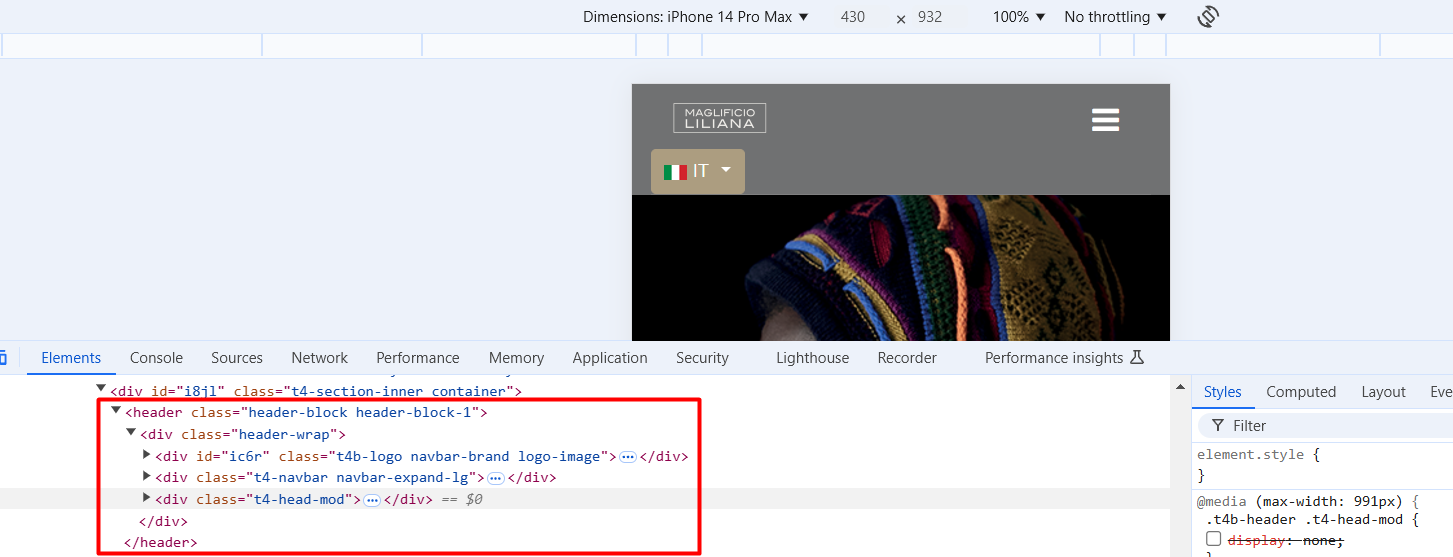The image size is (1453, 557).
Task: Enable the display: none checkbox
Action: coord(1213,539)
